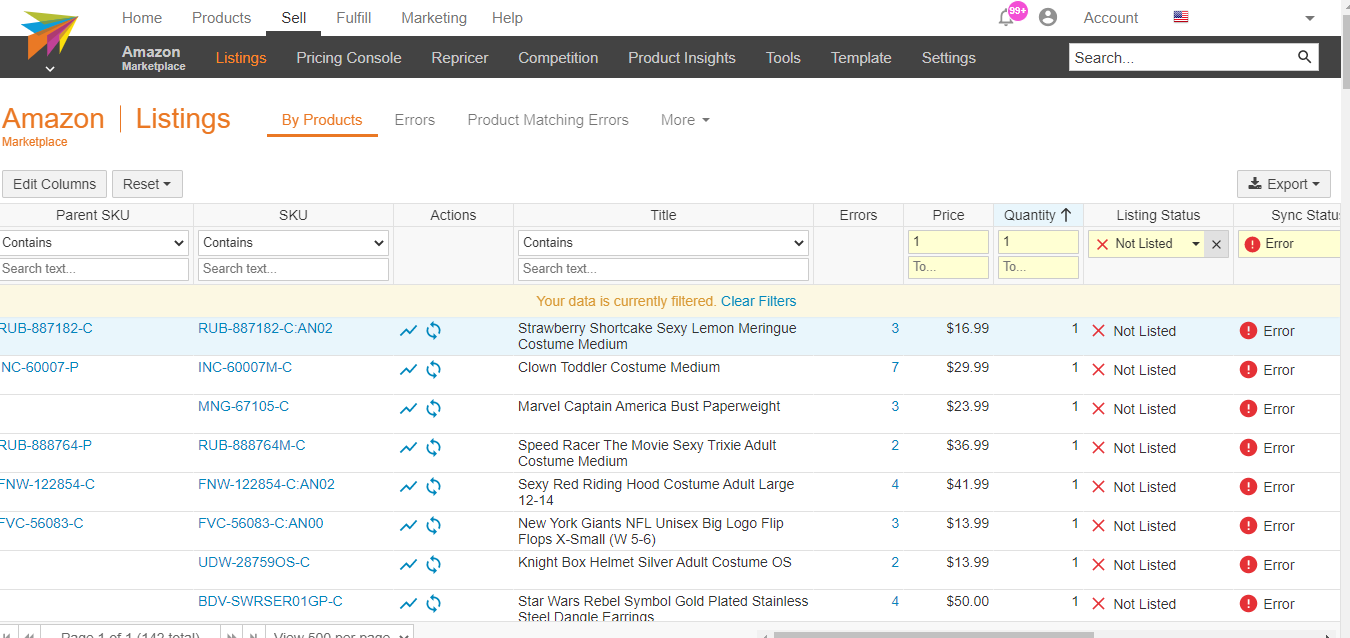The image size is (1350, 638).
Task: Open price chart for RUB-887182-C:AN02
Action: click(x=408, y=331)
